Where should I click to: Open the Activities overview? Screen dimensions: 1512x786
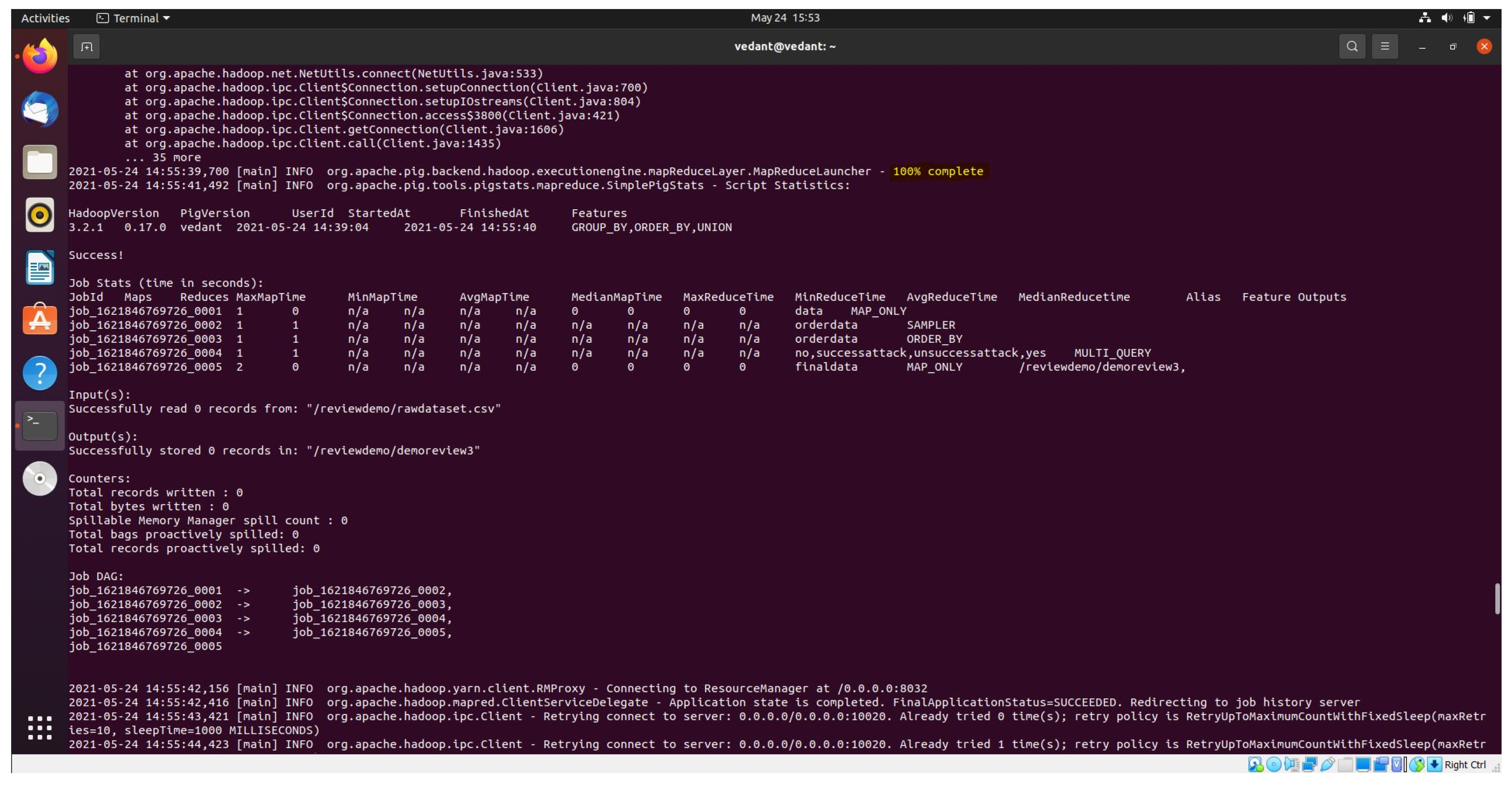[45, 18]
